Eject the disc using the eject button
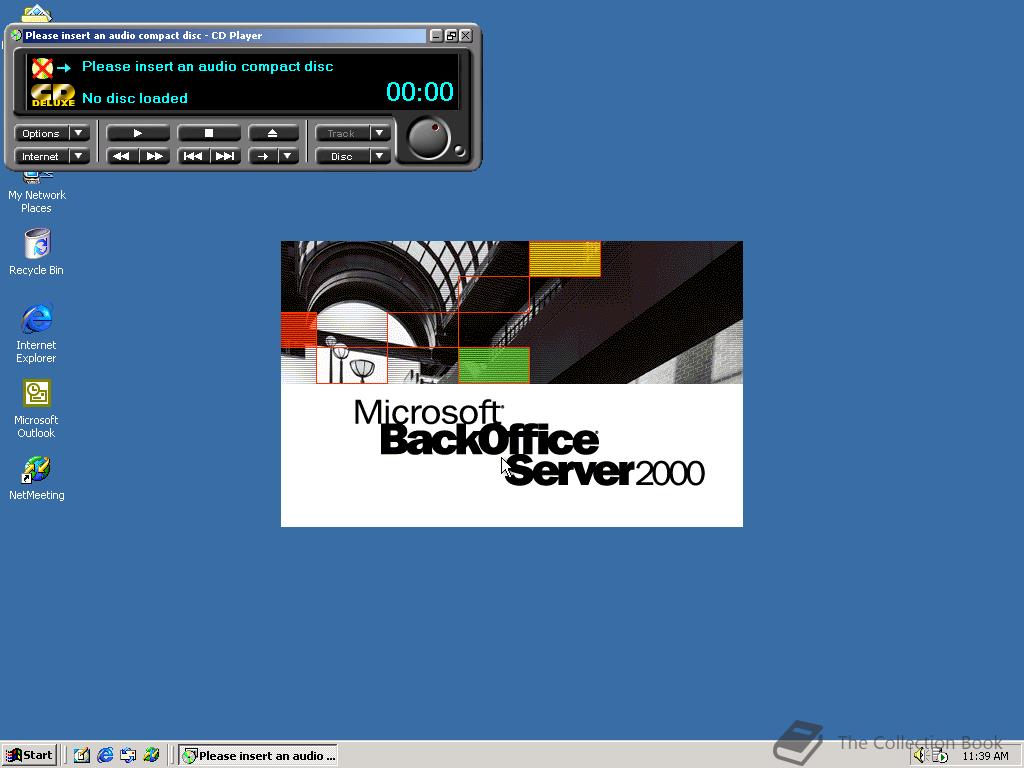The width and height of the screenshot is (1024, 768). (x=273, y=133)
